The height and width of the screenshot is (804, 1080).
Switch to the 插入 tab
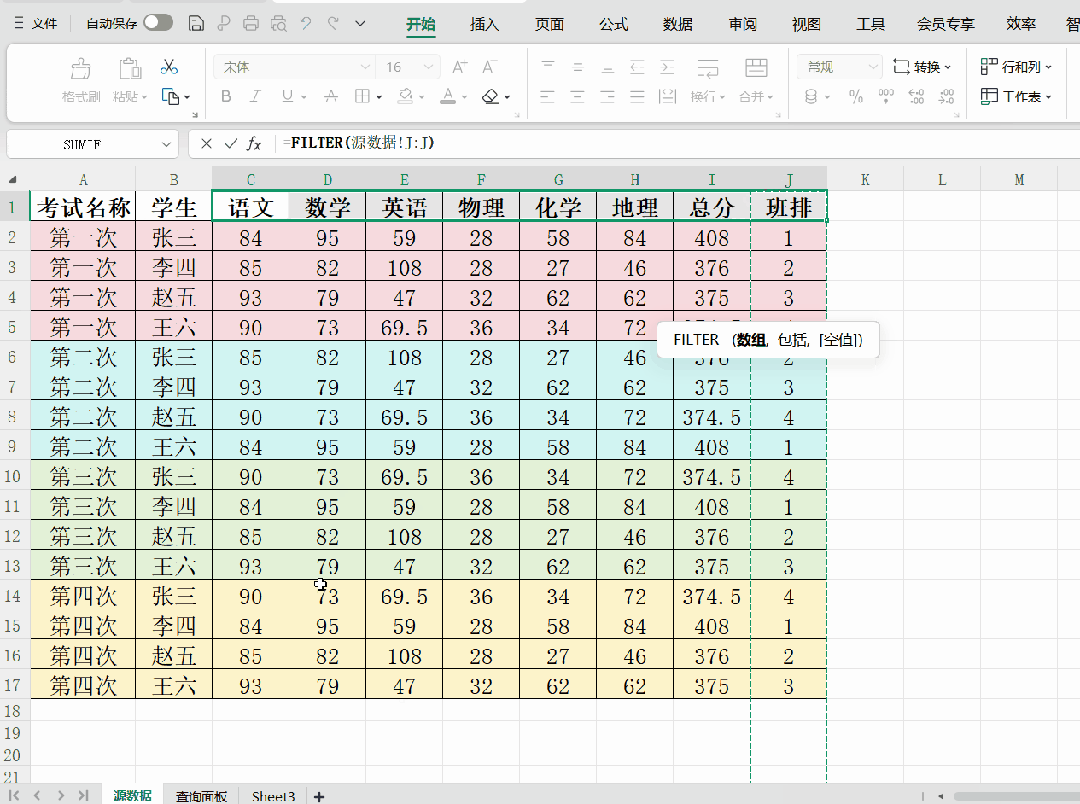click(484, 24)
